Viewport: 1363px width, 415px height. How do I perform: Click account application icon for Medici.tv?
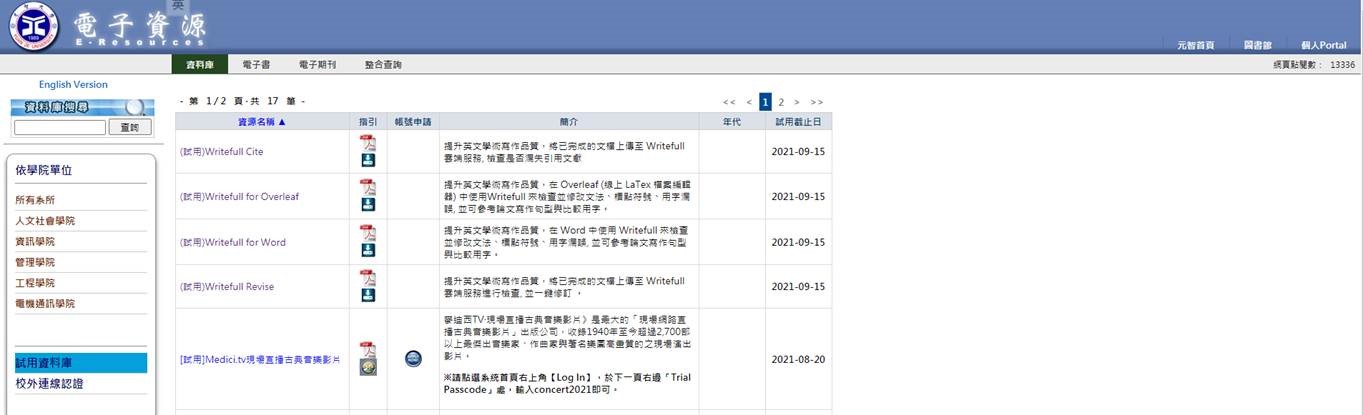413,359
